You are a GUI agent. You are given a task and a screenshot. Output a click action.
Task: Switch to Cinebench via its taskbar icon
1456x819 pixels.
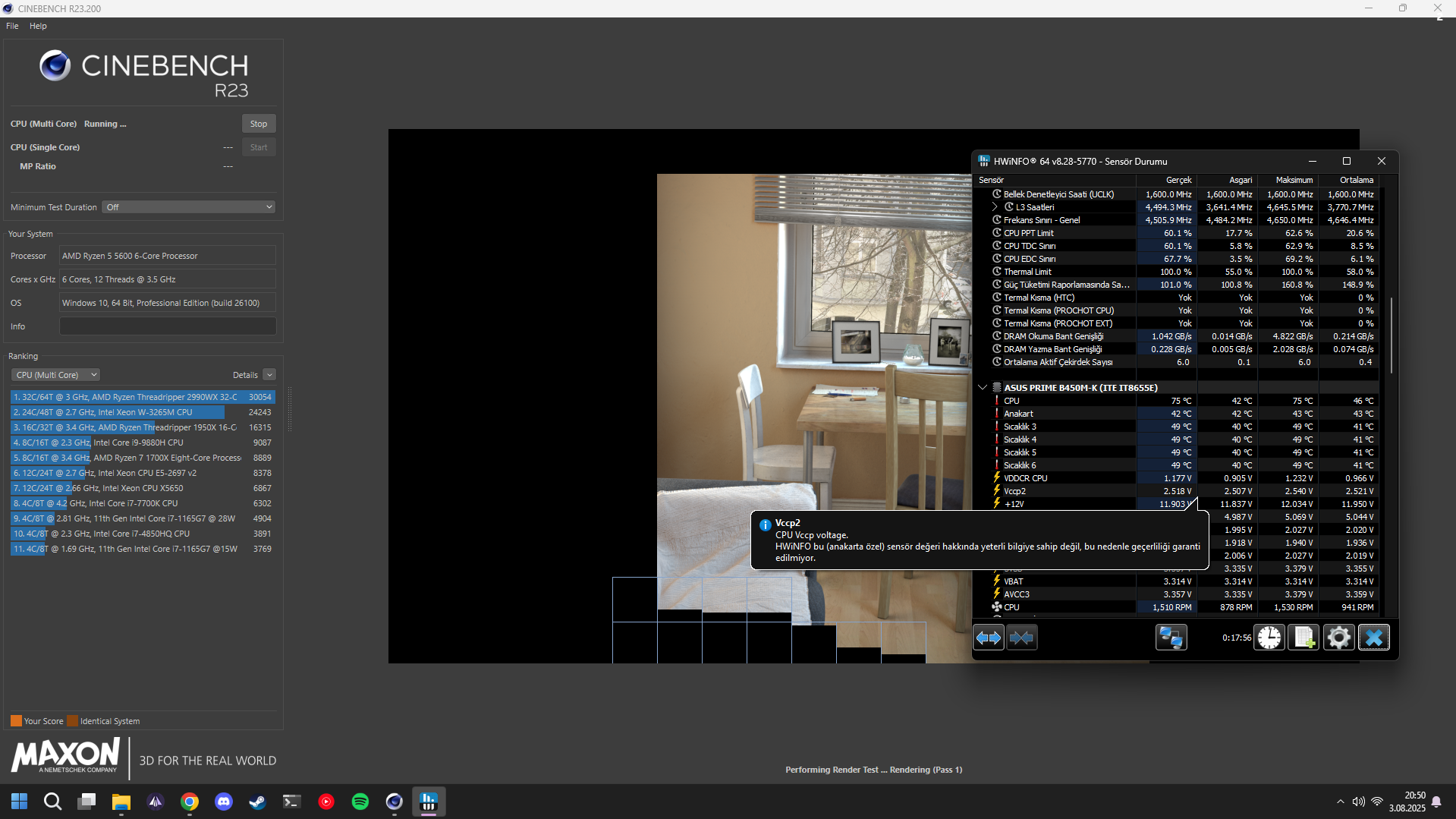[x=395, y=802]
